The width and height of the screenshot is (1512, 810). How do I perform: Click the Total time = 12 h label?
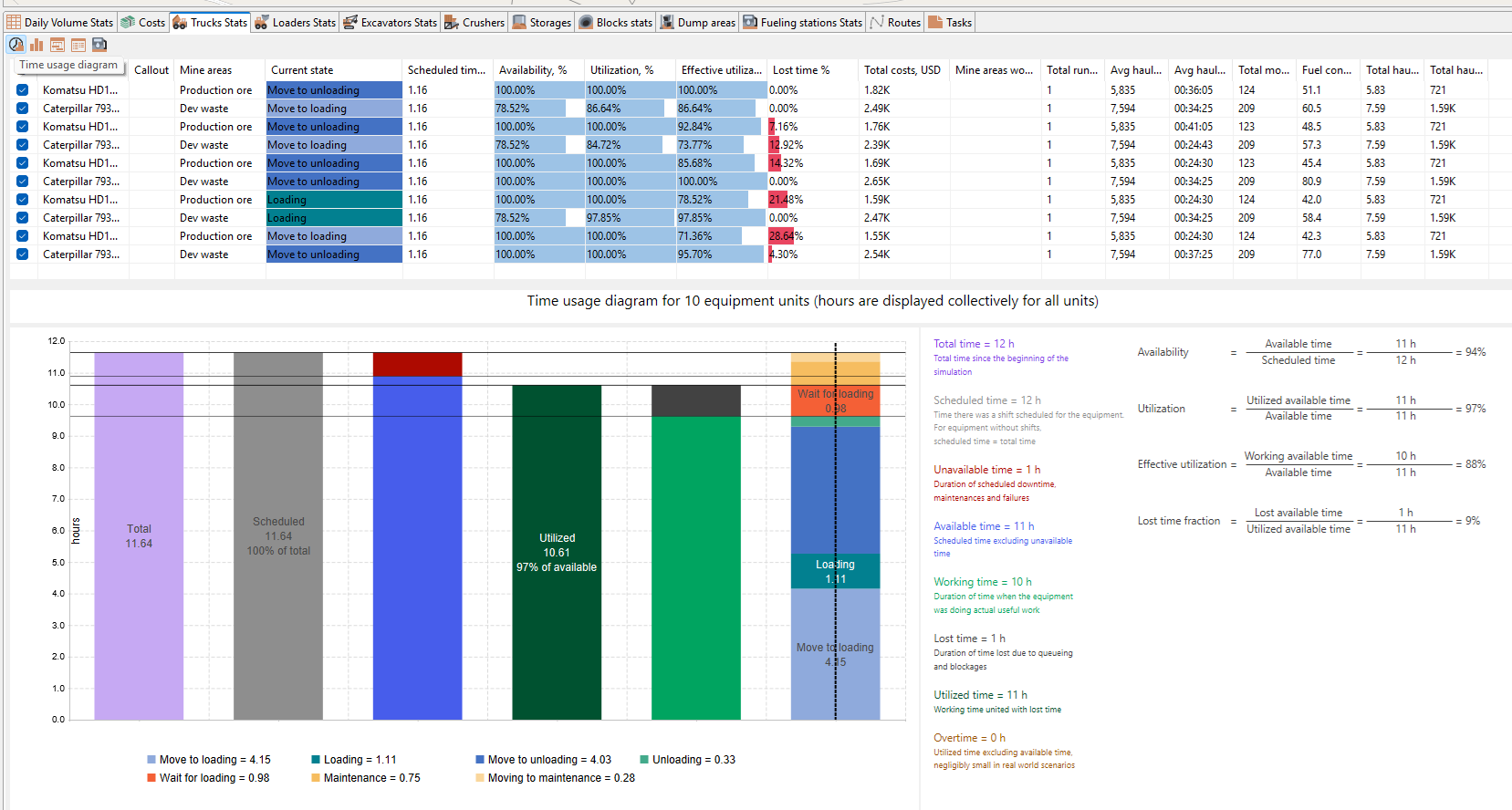click(974, 344)
